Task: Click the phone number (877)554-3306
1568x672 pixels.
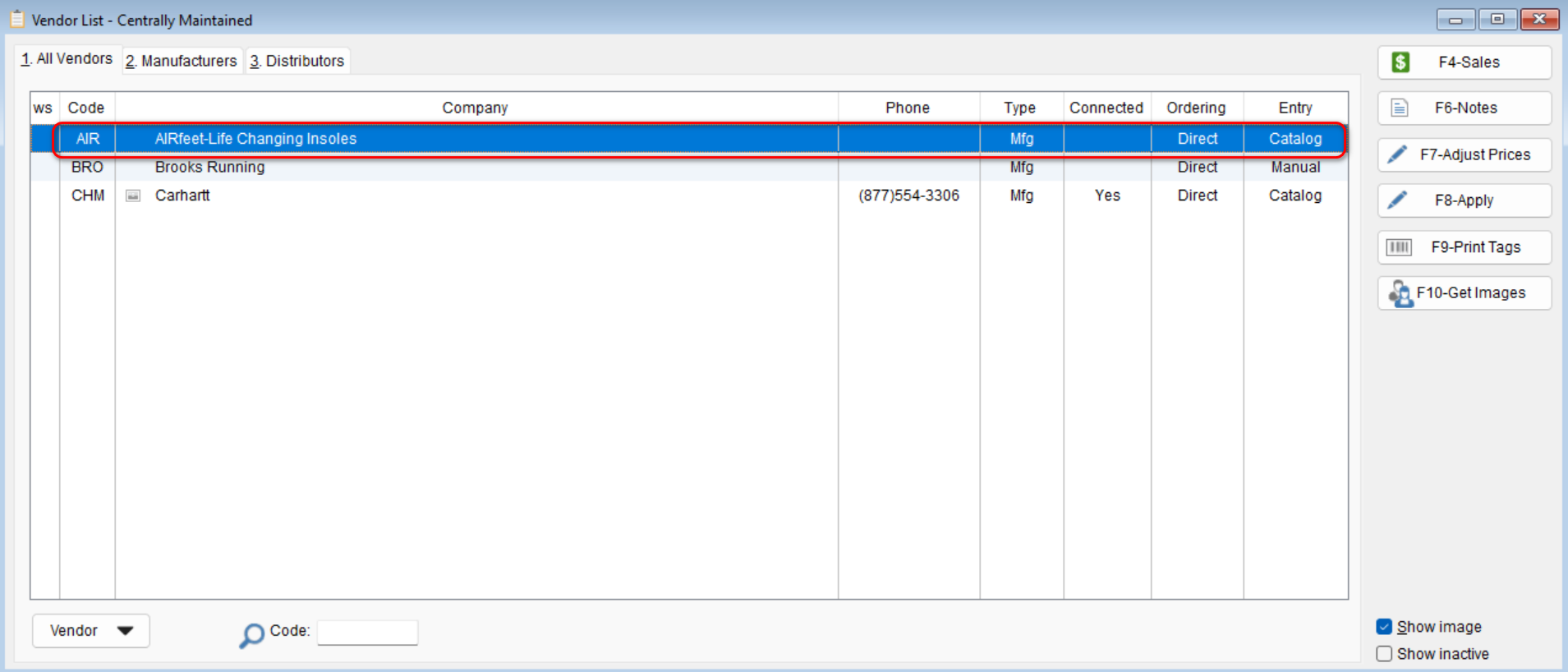Action: pos(909,196)
